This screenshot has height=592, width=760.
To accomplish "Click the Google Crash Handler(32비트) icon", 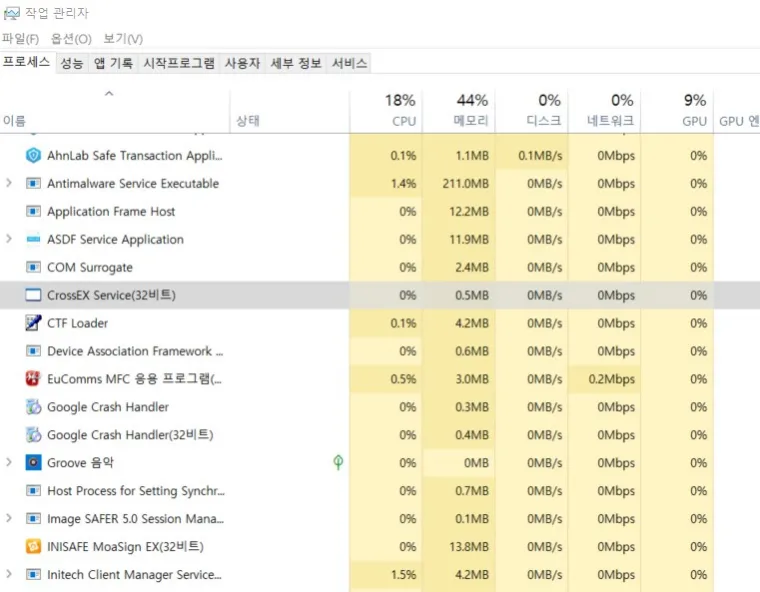I will (x=33, y=435).
